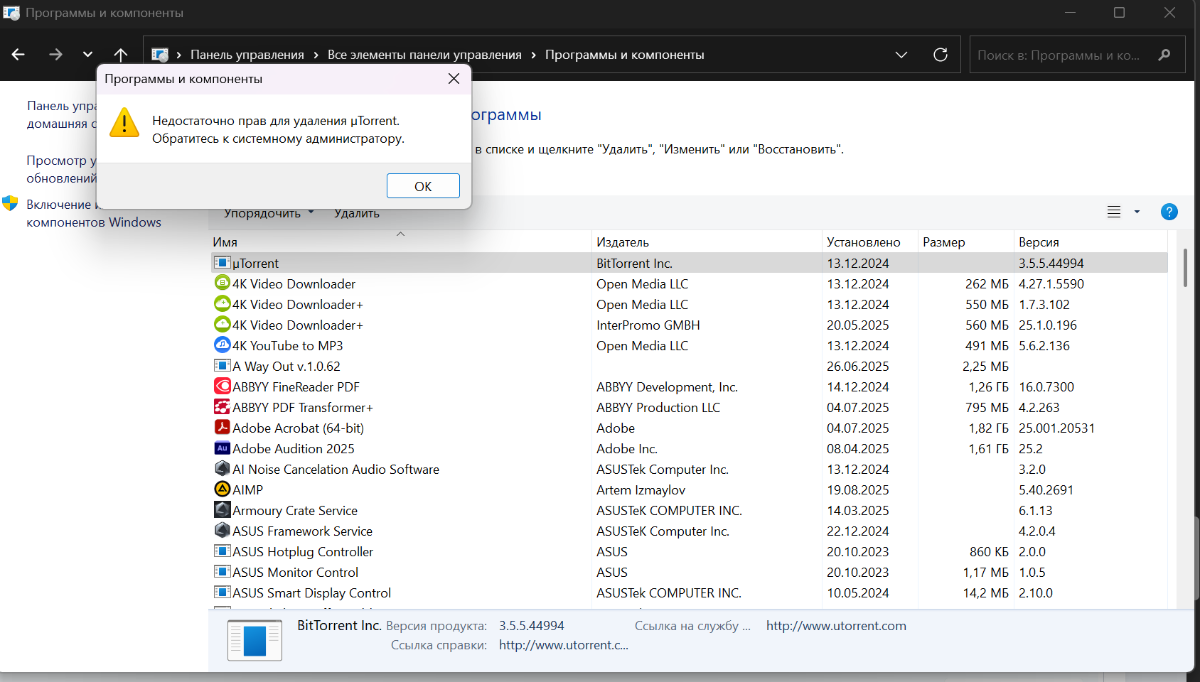1200x682 pixels.
Task: Sort by 'Установлено' column header
Action: pyautogui.click(x=870, y=242)
